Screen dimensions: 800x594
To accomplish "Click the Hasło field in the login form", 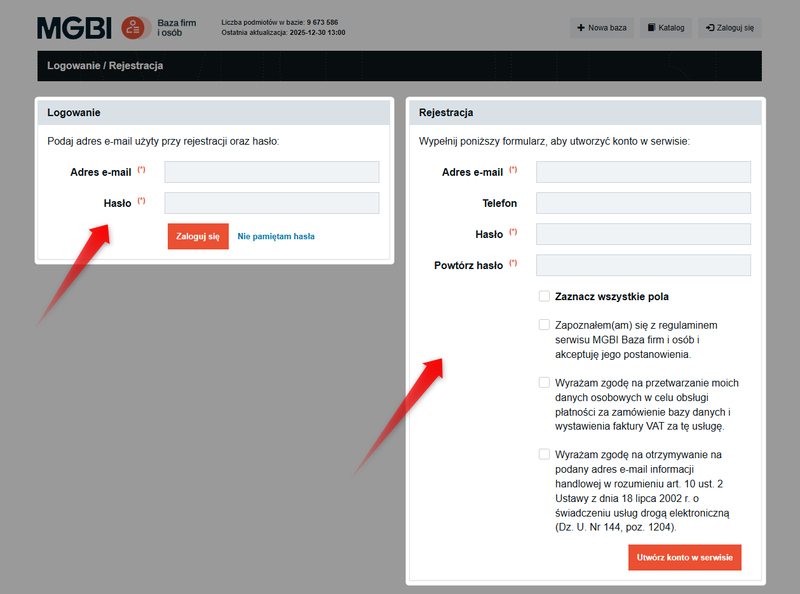I will pyautogui.click(x=271, y=202).
